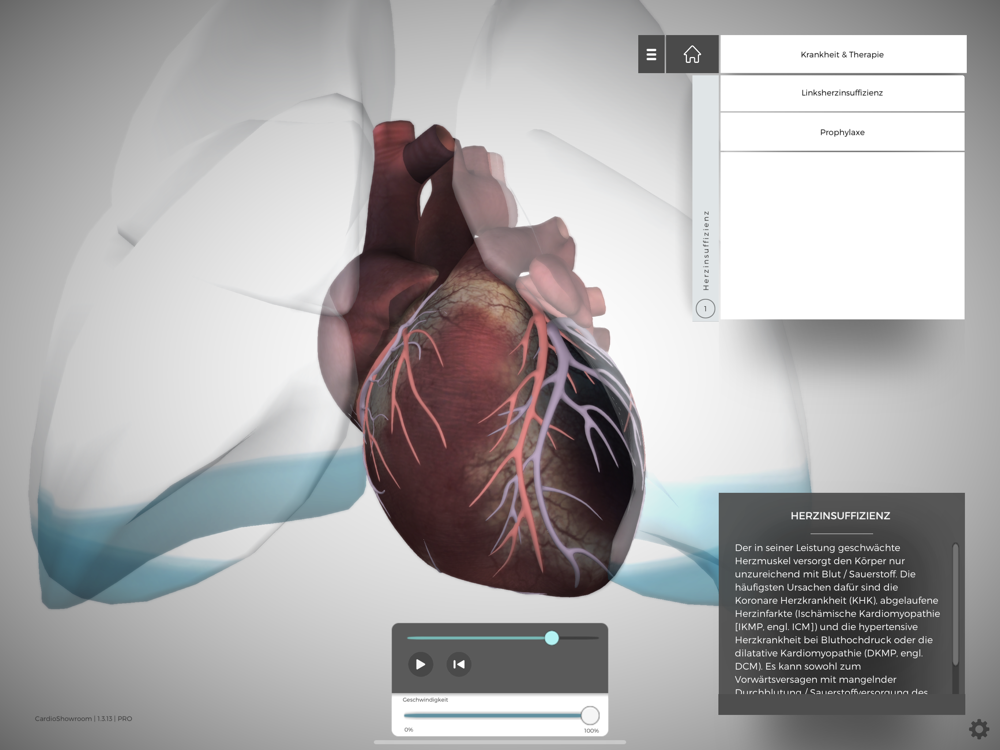The width and height of the screenshot is (1000, 750).
Task: Click the 100% speed label
Action: [591, 730]
